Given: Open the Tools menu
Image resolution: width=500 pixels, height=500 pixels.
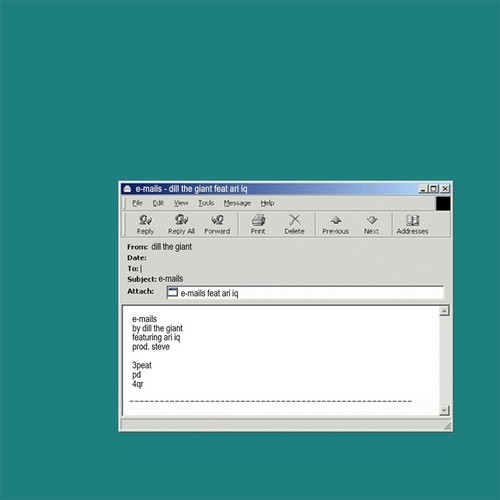Looking at the screenshot, I should click(206, 203).
